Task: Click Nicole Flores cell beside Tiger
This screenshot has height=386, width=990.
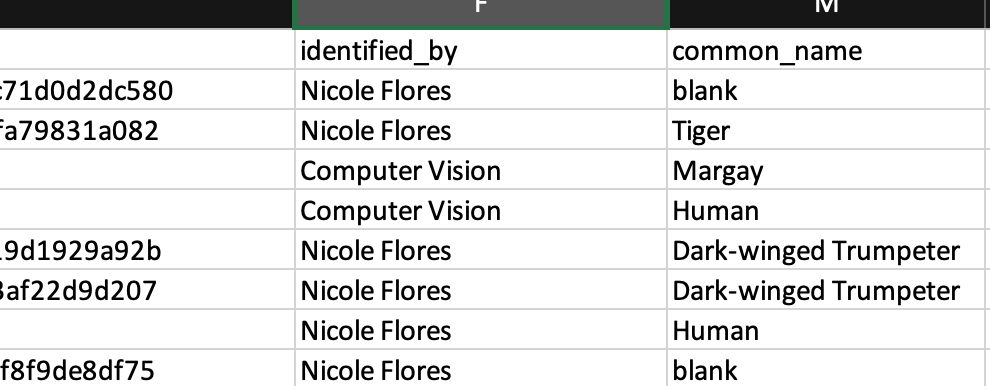Action: click(481, 130)
